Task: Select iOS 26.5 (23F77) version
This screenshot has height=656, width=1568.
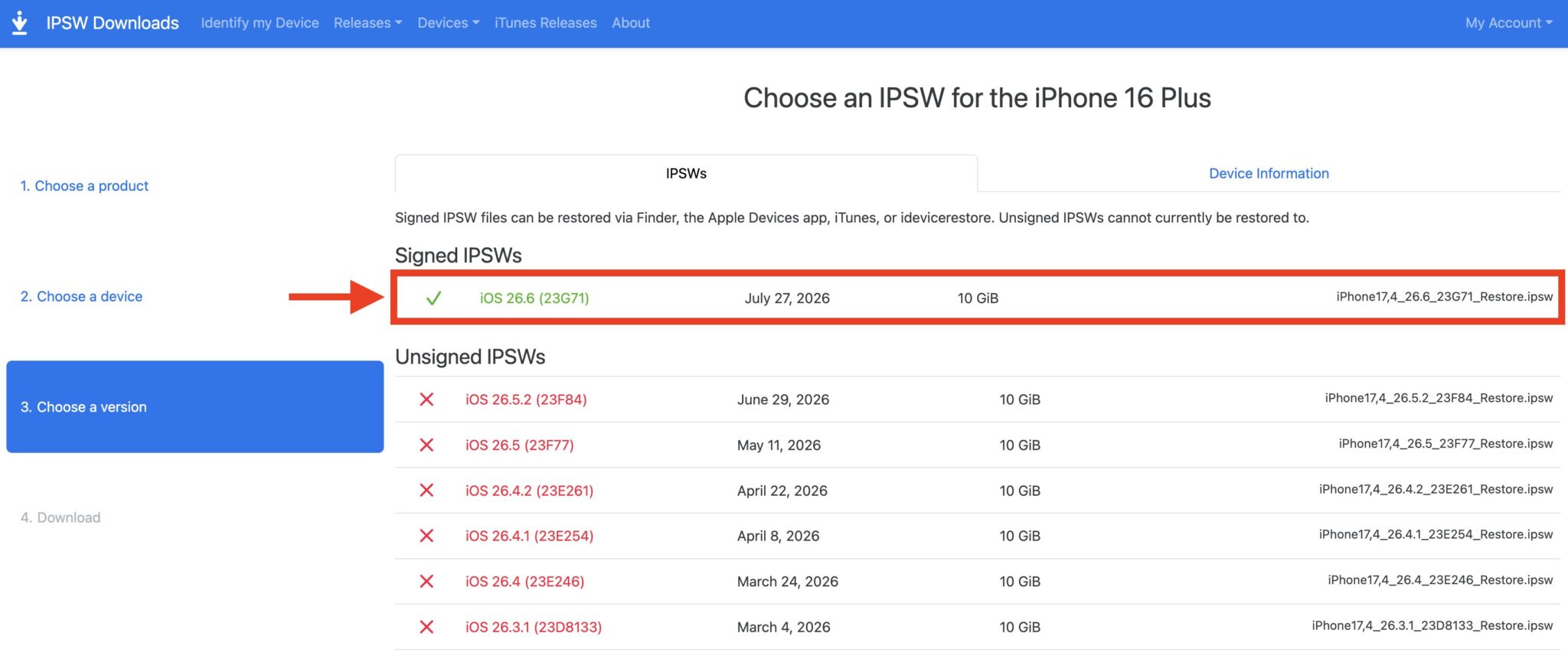Action: coord(519,445)
